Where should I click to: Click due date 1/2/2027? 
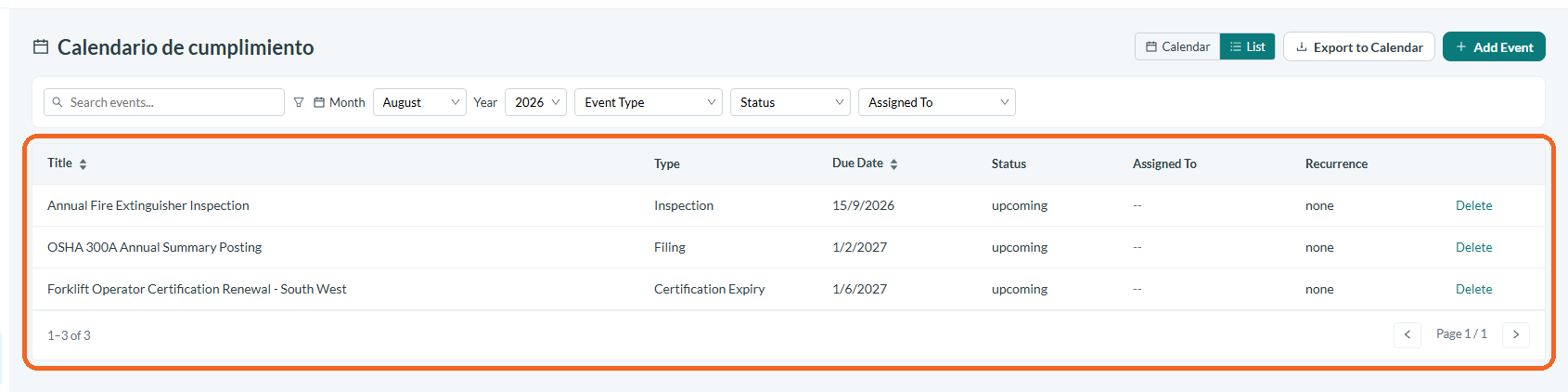[859, 247]
